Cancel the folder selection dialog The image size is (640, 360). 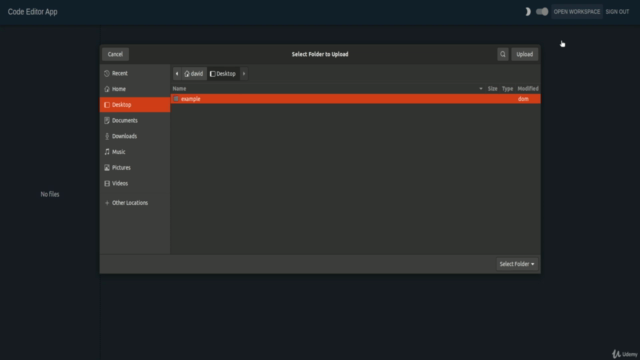115,54
